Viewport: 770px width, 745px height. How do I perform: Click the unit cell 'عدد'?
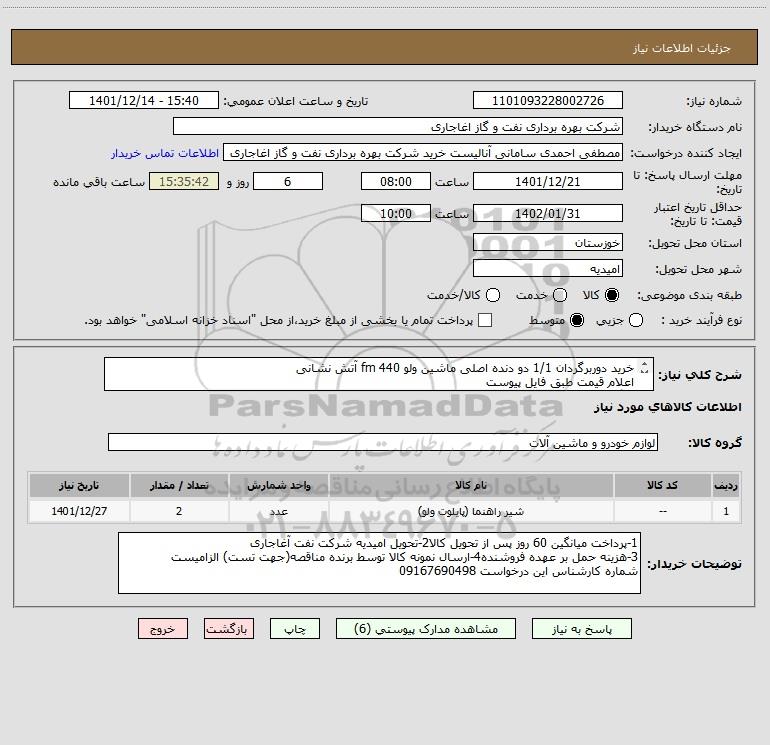[278, 511]
